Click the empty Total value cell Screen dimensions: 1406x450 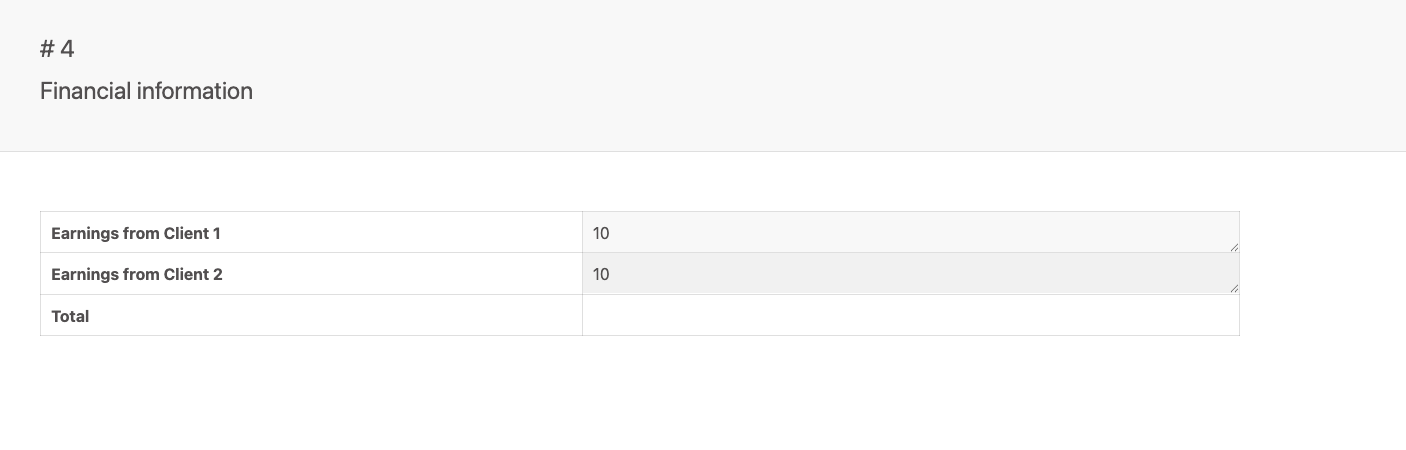pyautogui.click(x=910, y=315)
